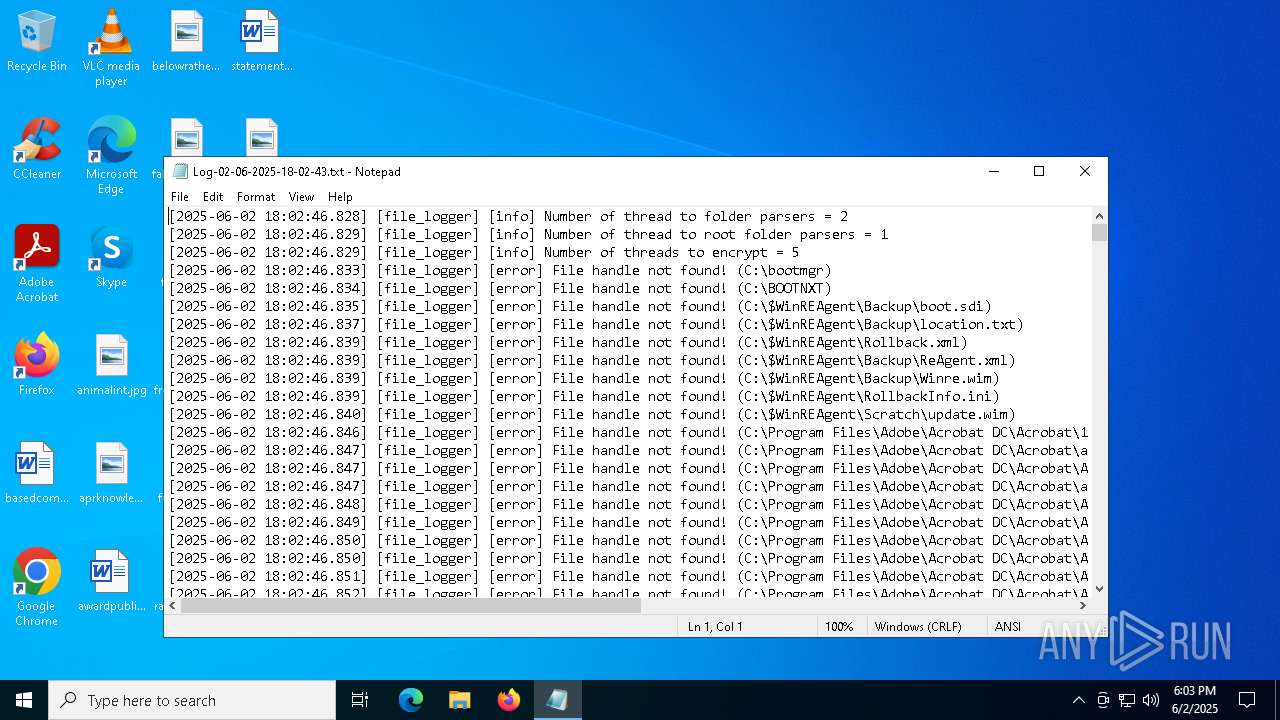Viewport: 1280px width, 720px height.
Task: Select the awardpubli Word document icon
Action: pos(111,581)
